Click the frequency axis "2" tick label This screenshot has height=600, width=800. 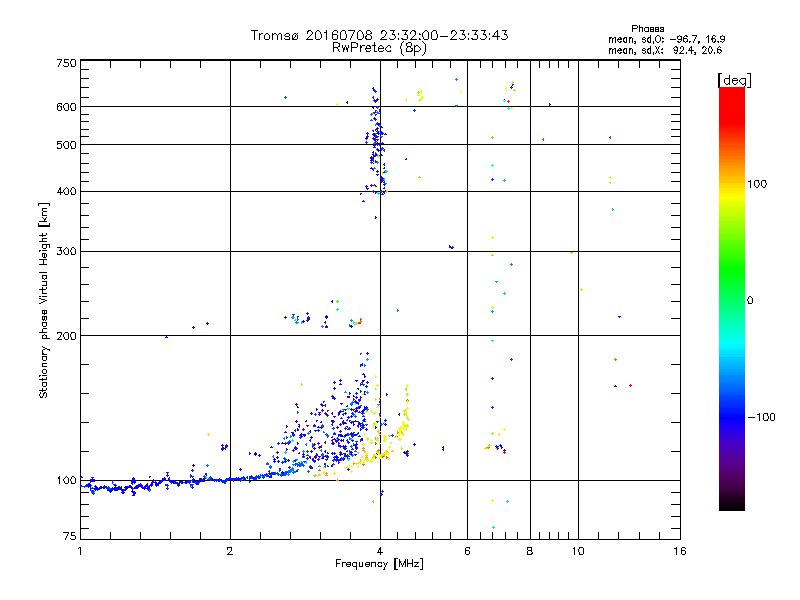[230, 551]
